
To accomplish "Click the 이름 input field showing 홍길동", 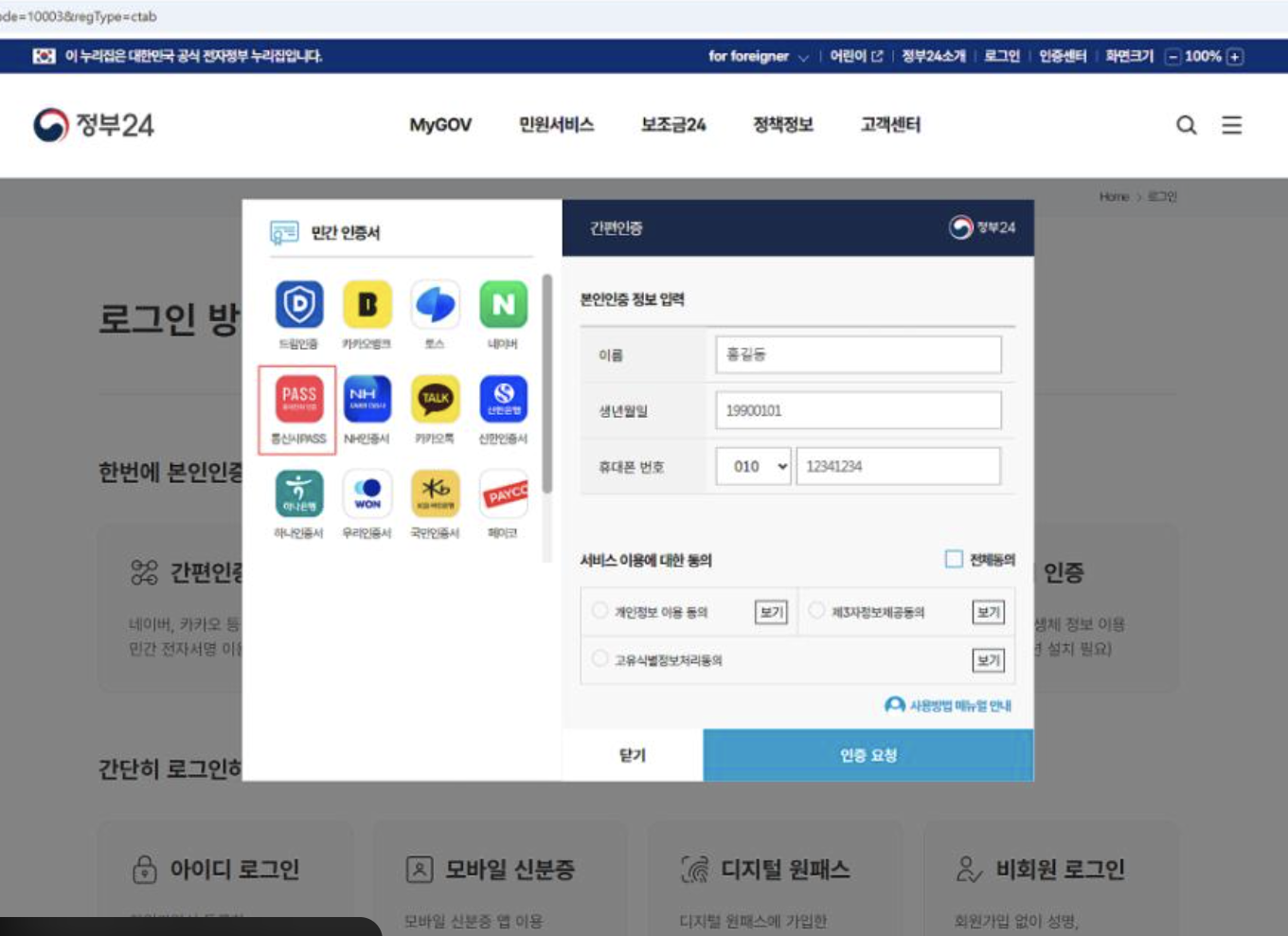I will [857, 354].
